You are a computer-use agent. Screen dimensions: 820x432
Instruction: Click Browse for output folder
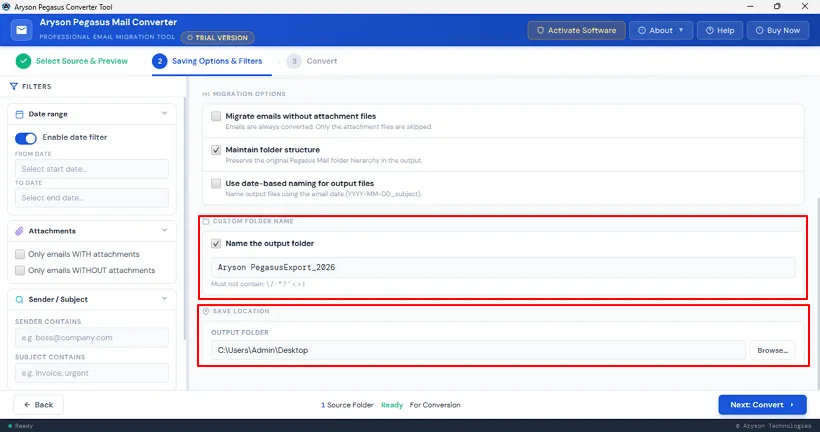[772, 350]
